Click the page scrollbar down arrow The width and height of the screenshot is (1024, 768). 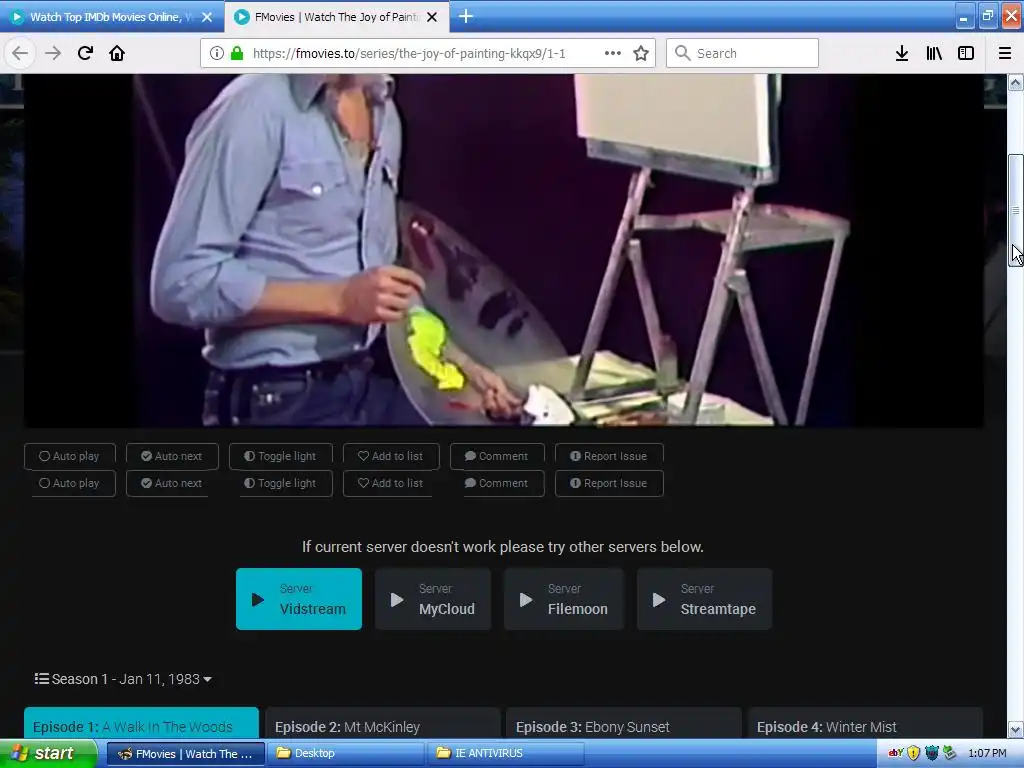tap(1016, 729)
